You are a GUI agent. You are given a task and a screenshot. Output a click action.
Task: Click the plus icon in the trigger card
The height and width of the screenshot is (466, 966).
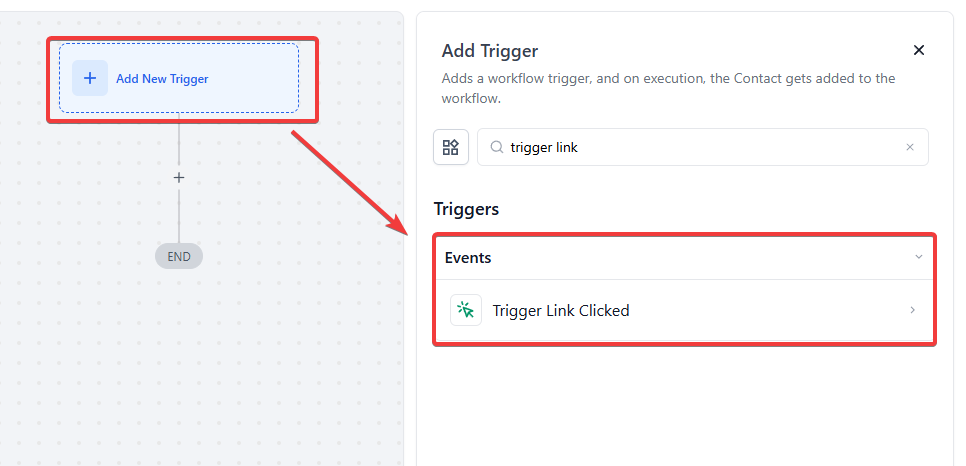90,78
